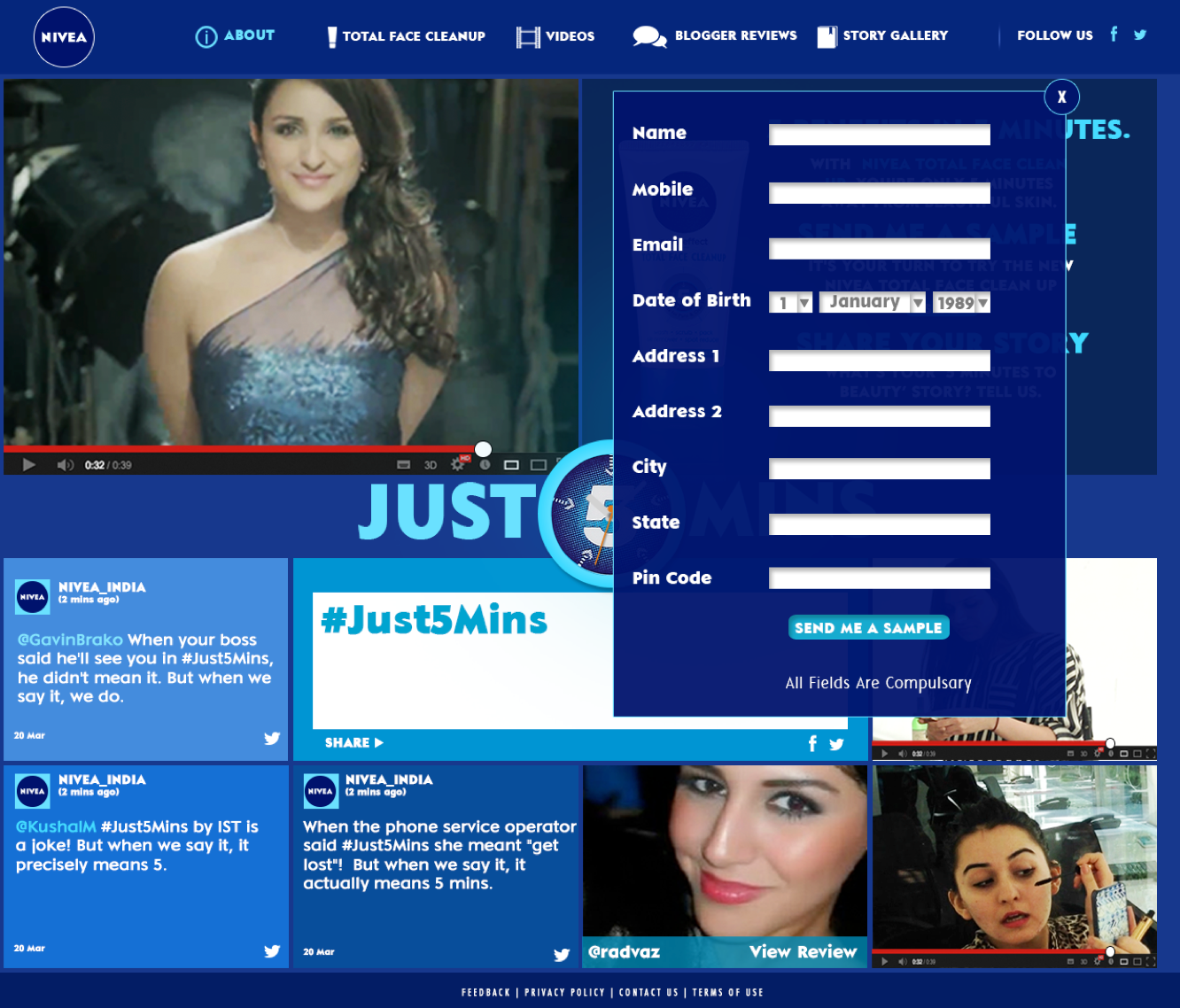Open the @KushalM mention link
This screenshot has width=1180, height=1008.
56,826
